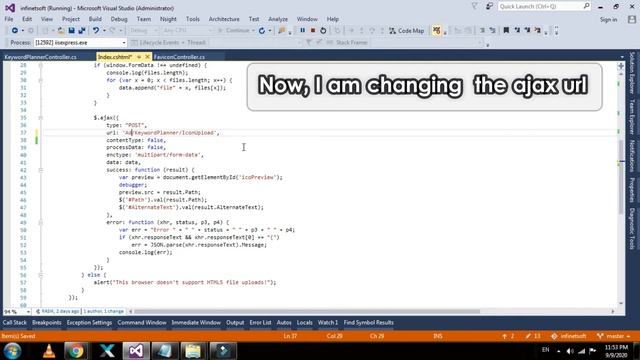Pause debugging with Break All icon
Screen dimensions: 640x360
pos(302,30)
